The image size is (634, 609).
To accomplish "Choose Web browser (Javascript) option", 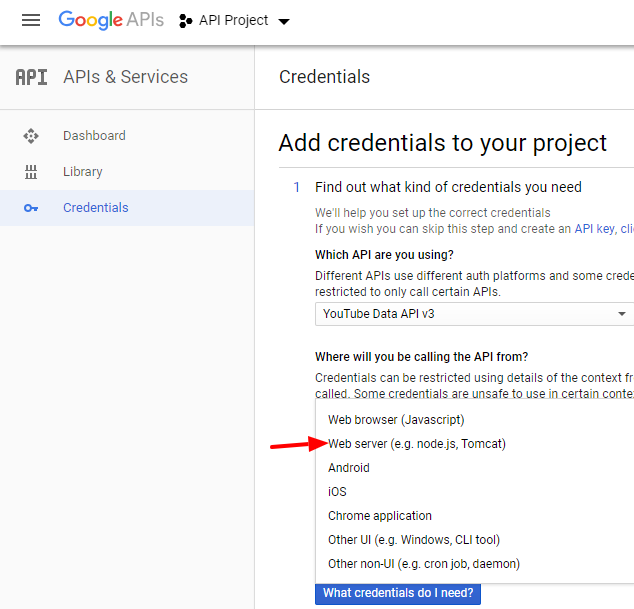I will 396,420.
